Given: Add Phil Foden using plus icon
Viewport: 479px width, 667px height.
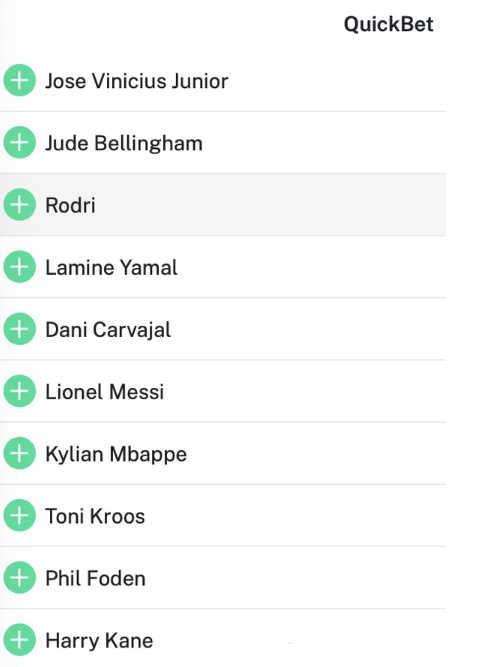Looking at the screenshot, I should (x=19, y=578).
